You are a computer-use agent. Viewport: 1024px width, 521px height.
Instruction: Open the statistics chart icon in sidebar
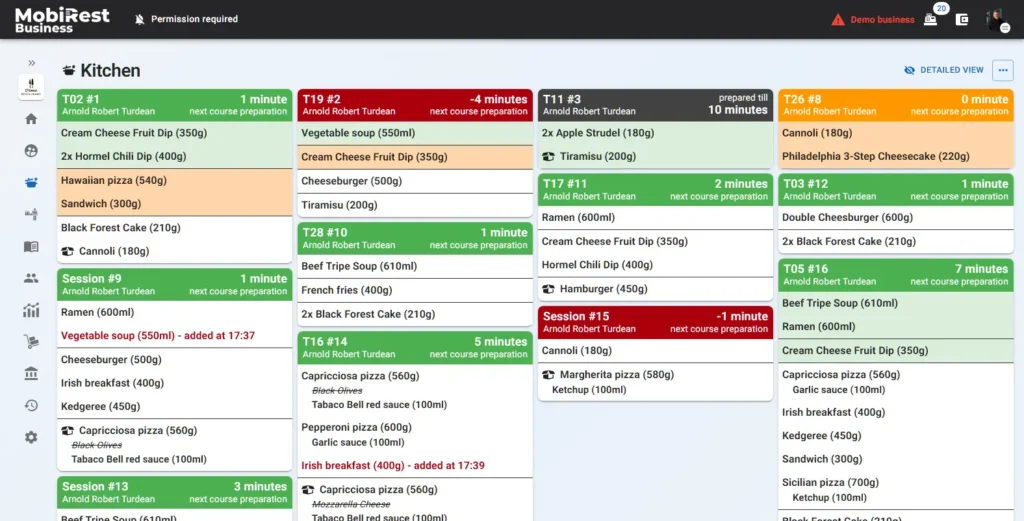click(31, 310)
